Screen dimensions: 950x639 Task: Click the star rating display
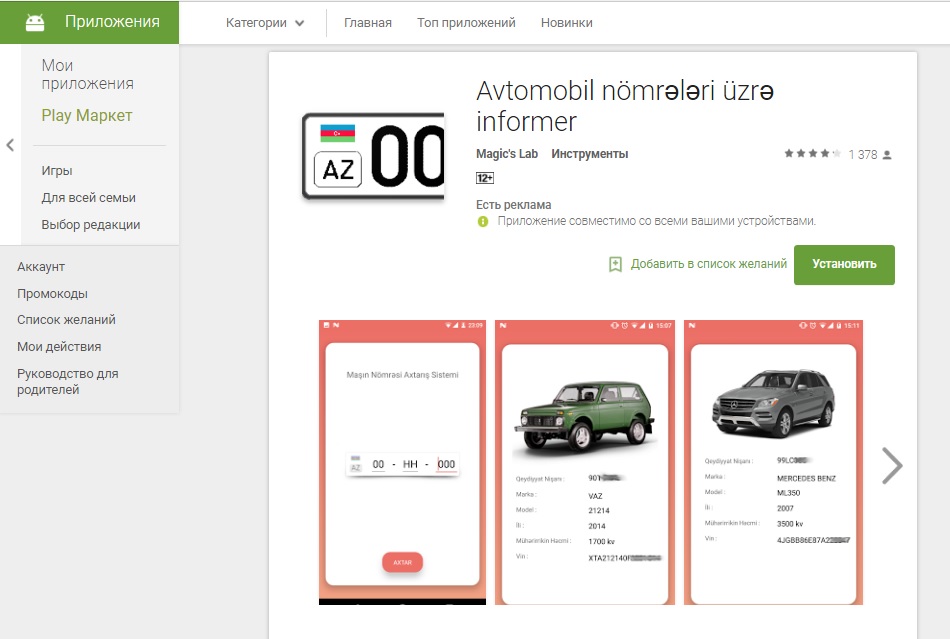(x=812, y=154)
